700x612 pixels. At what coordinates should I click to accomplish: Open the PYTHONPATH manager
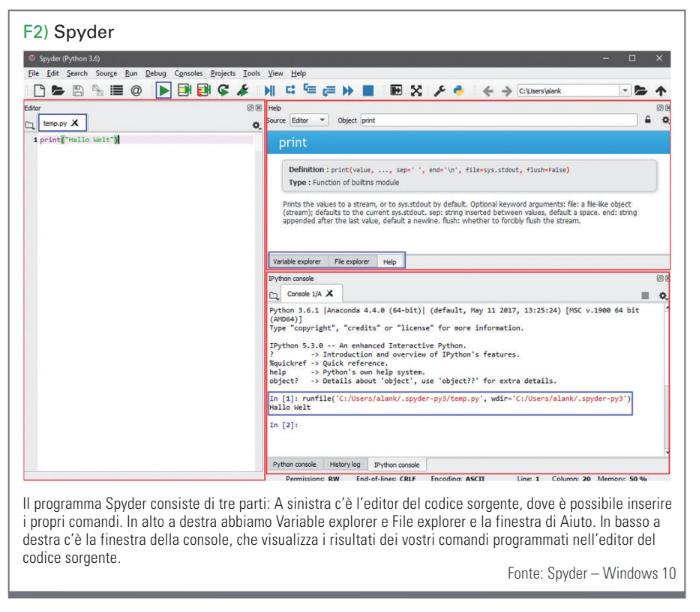pyautogui.click(x=459, y=91)
